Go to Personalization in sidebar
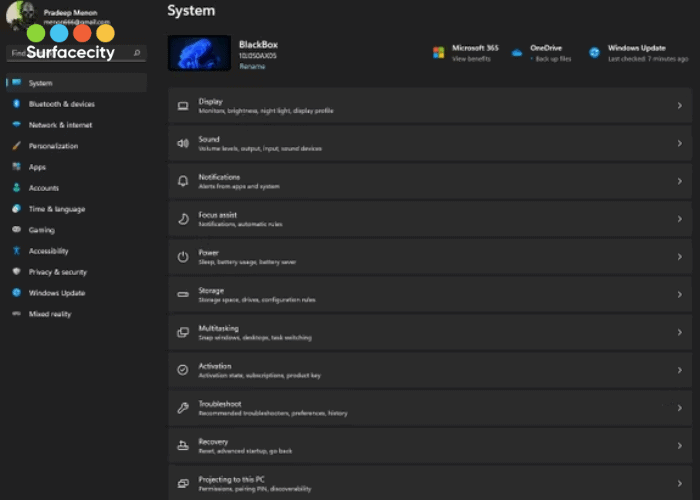Image resolution: width=700 pixels, height=500 pixels. point(53,146)
